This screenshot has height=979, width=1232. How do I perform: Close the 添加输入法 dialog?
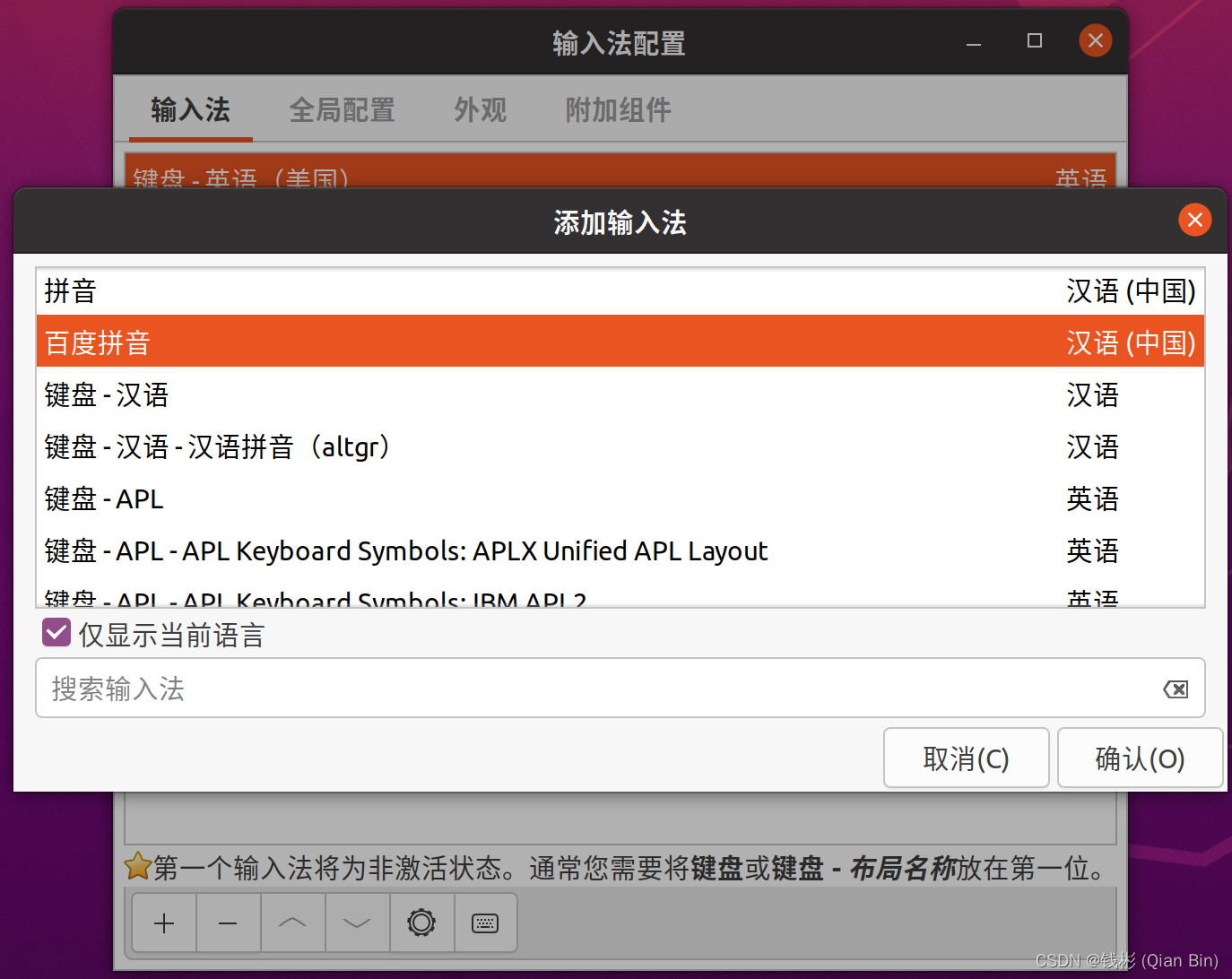(1194, 220)
